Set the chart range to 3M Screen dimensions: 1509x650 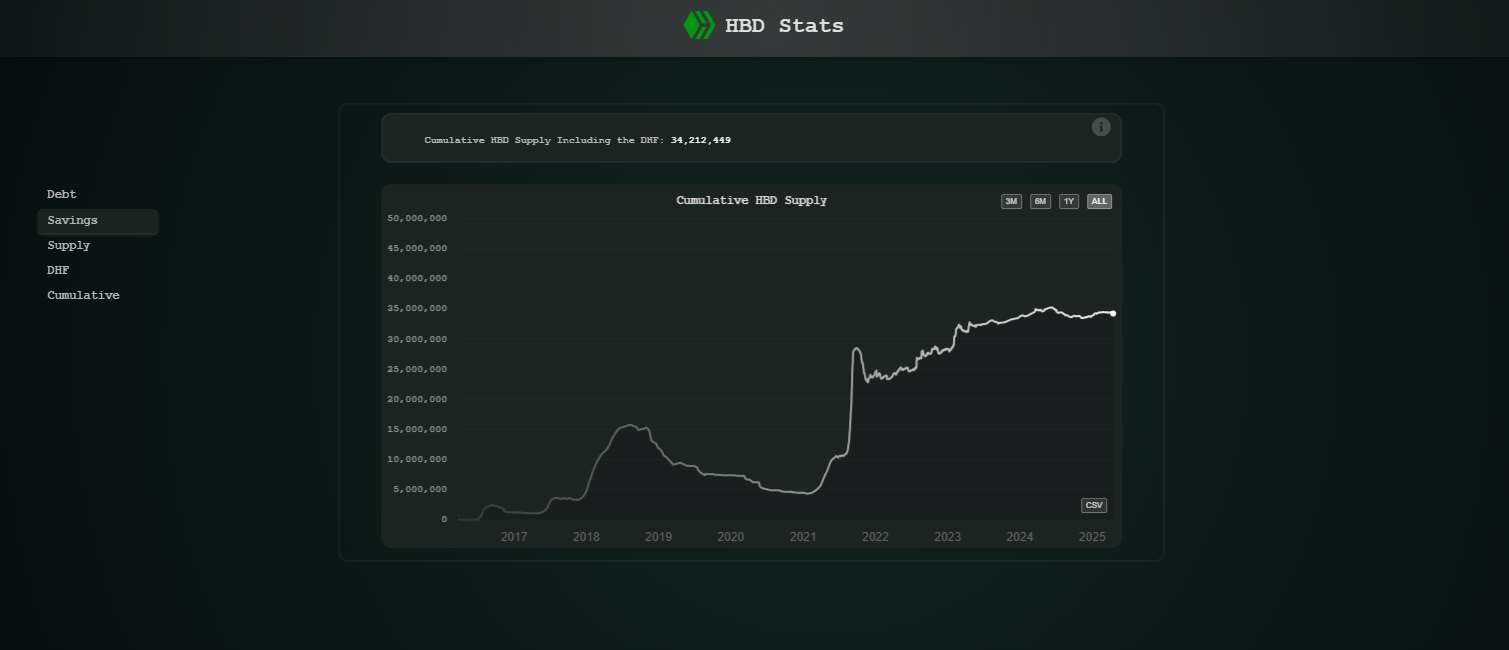point(1011,201)
